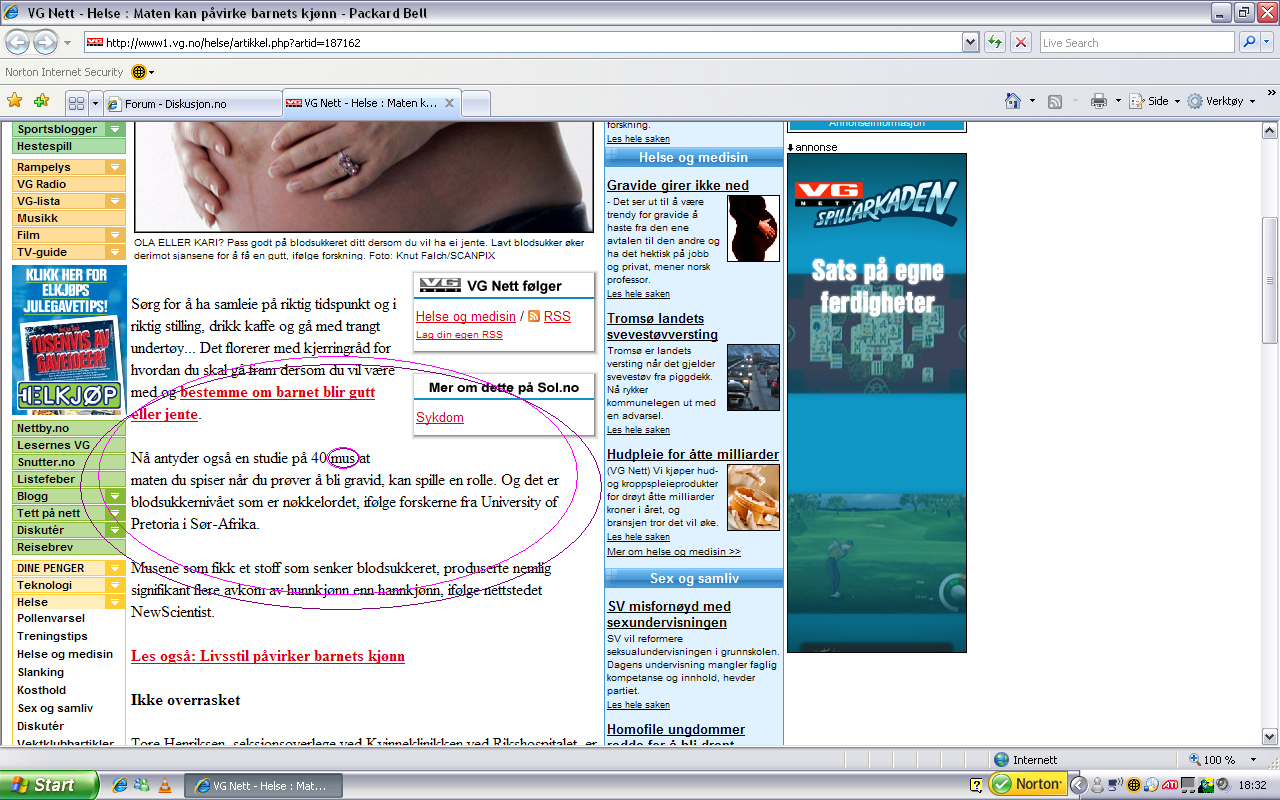Open Treningstips in the Helse submenu
Screen dimensions: 1280x800
coord(52,636)
